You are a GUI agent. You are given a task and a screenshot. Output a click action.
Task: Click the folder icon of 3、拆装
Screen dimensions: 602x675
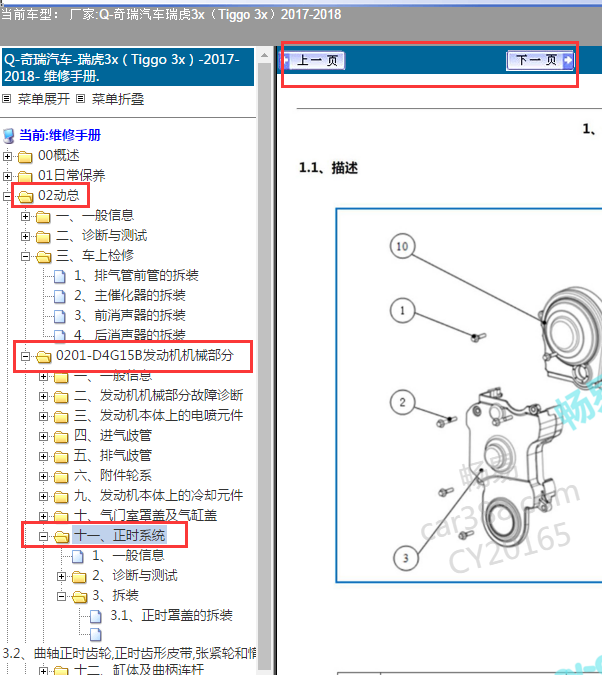coord(80,597)
